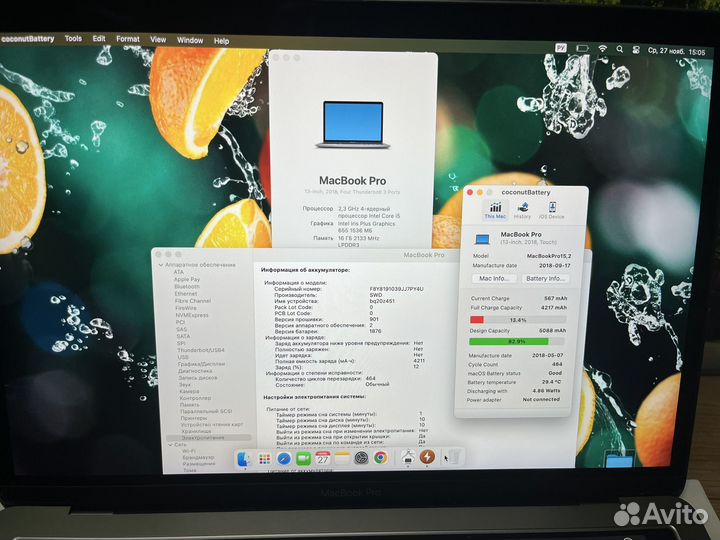Open the This Mac tab in coconutBattery
The height and width of the screenshot is (540, 720).
[x=495, y=211]
